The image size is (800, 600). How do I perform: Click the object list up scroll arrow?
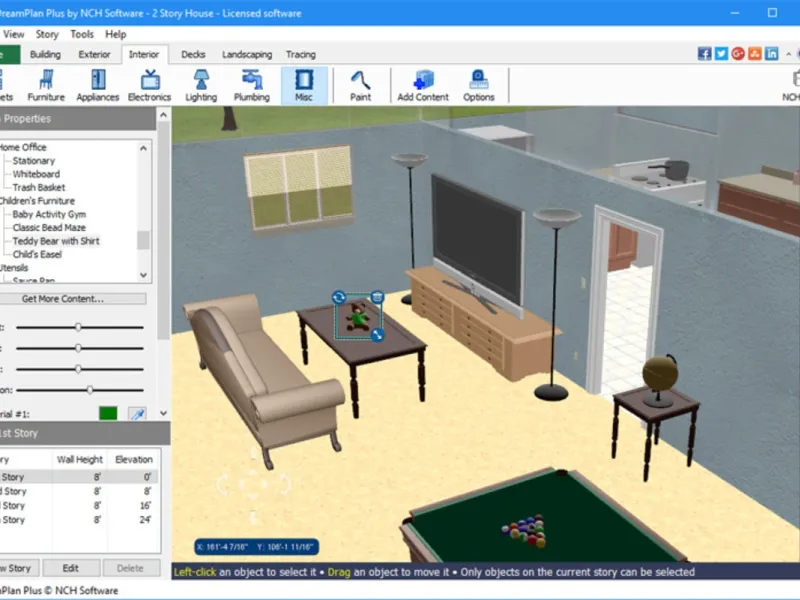tap(143, 148)
